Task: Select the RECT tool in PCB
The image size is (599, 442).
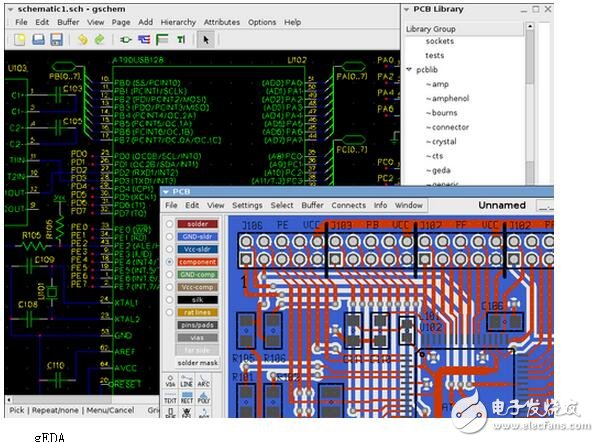Action: click(x=186, y=398)
